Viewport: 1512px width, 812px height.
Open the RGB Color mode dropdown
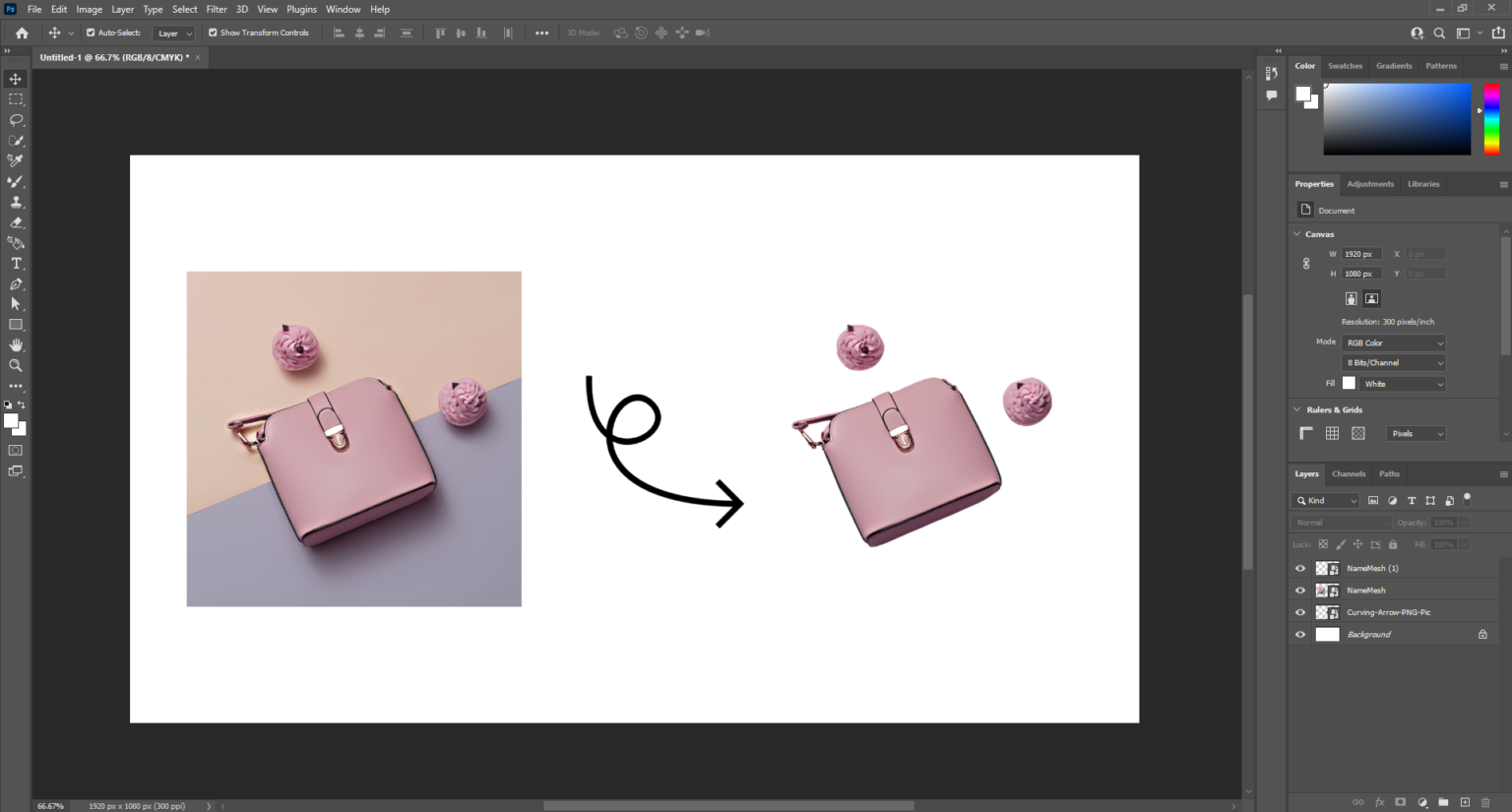click(x=1393, y=342)
